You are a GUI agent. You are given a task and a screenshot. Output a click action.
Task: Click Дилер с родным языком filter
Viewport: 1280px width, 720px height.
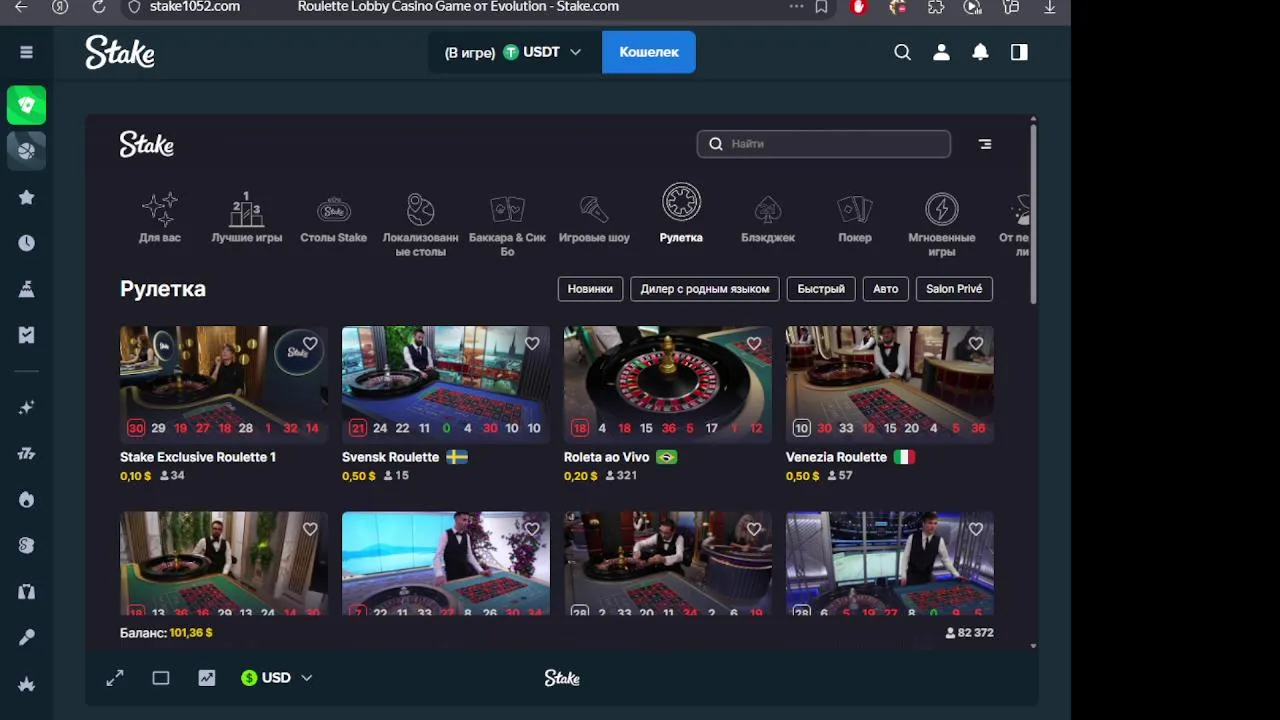pos(705,289)
